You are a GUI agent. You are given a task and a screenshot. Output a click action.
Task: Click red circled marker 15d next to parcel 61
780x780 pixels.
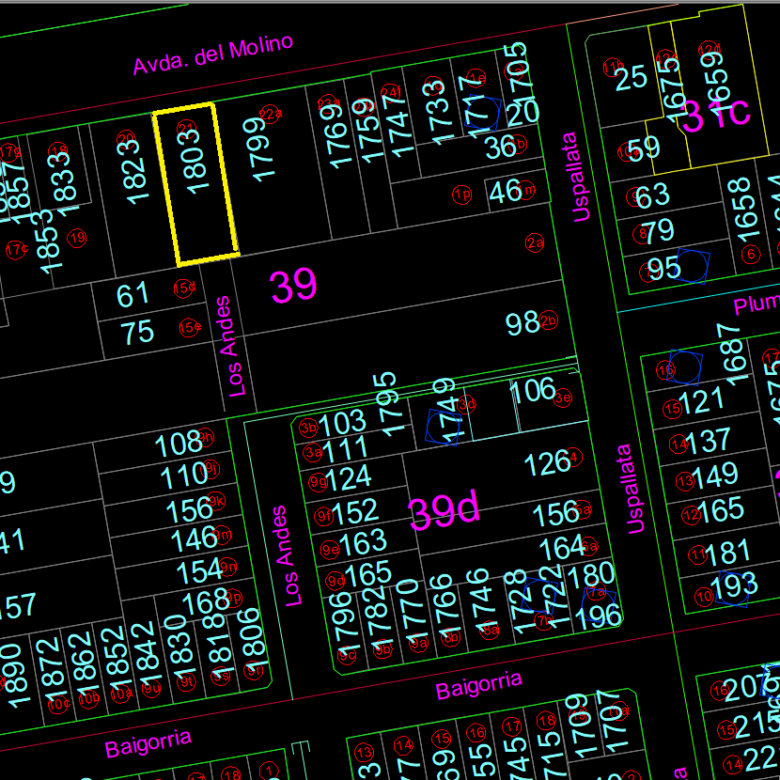[184, 288]
